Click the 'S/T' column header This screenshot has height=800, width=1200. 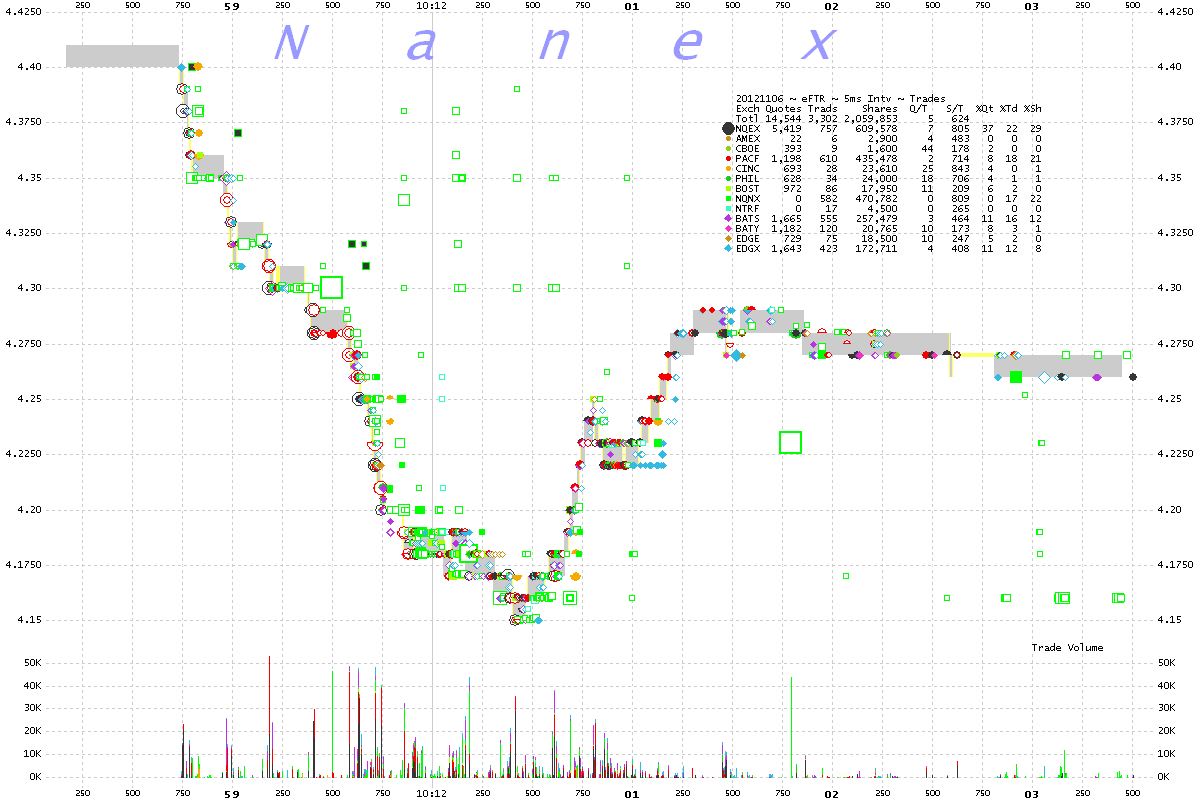coord(954,108)
